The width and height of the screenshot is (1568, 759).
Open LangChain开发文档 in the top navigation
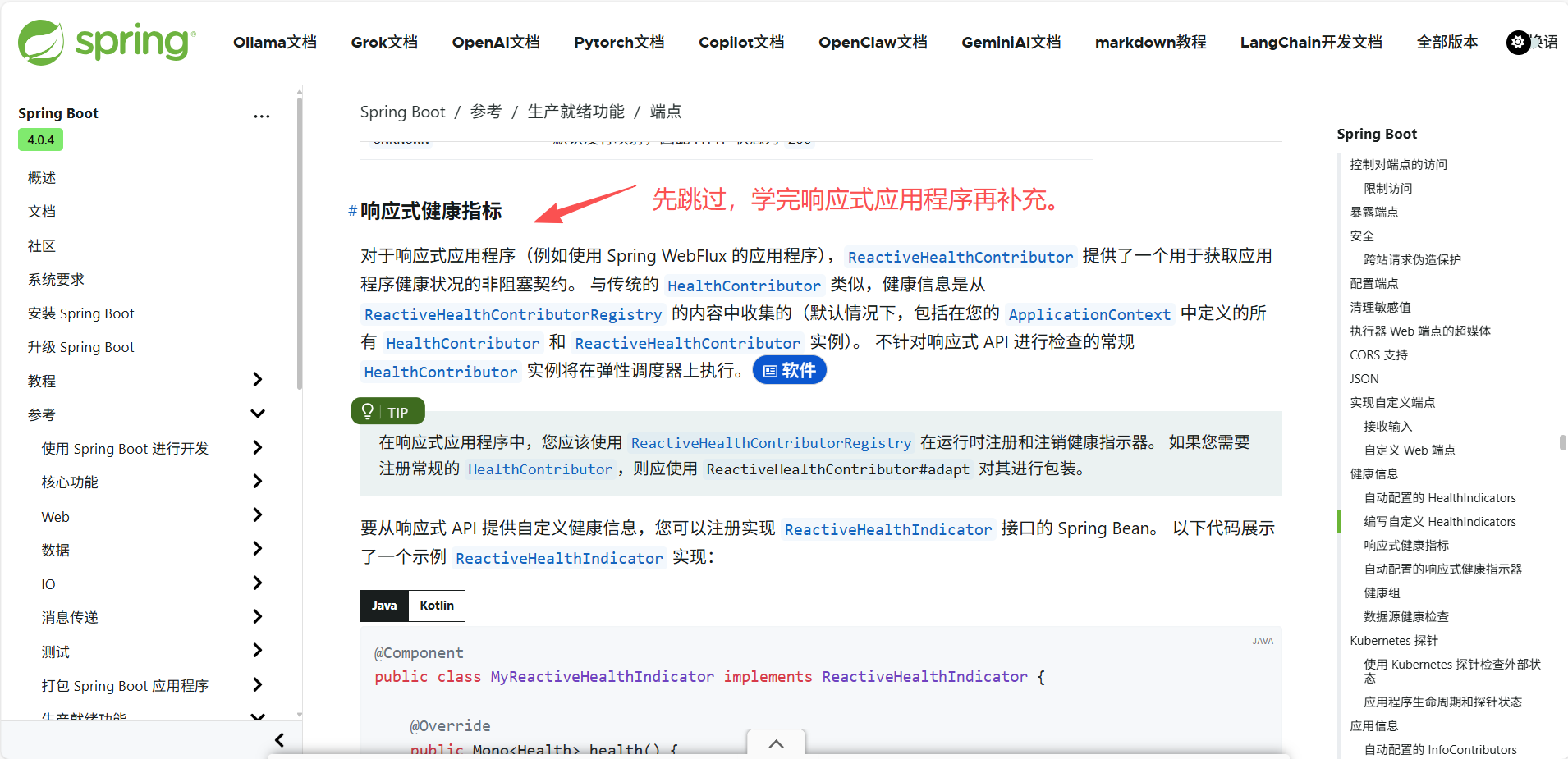pyautogui.click(x=1311, y=42)
